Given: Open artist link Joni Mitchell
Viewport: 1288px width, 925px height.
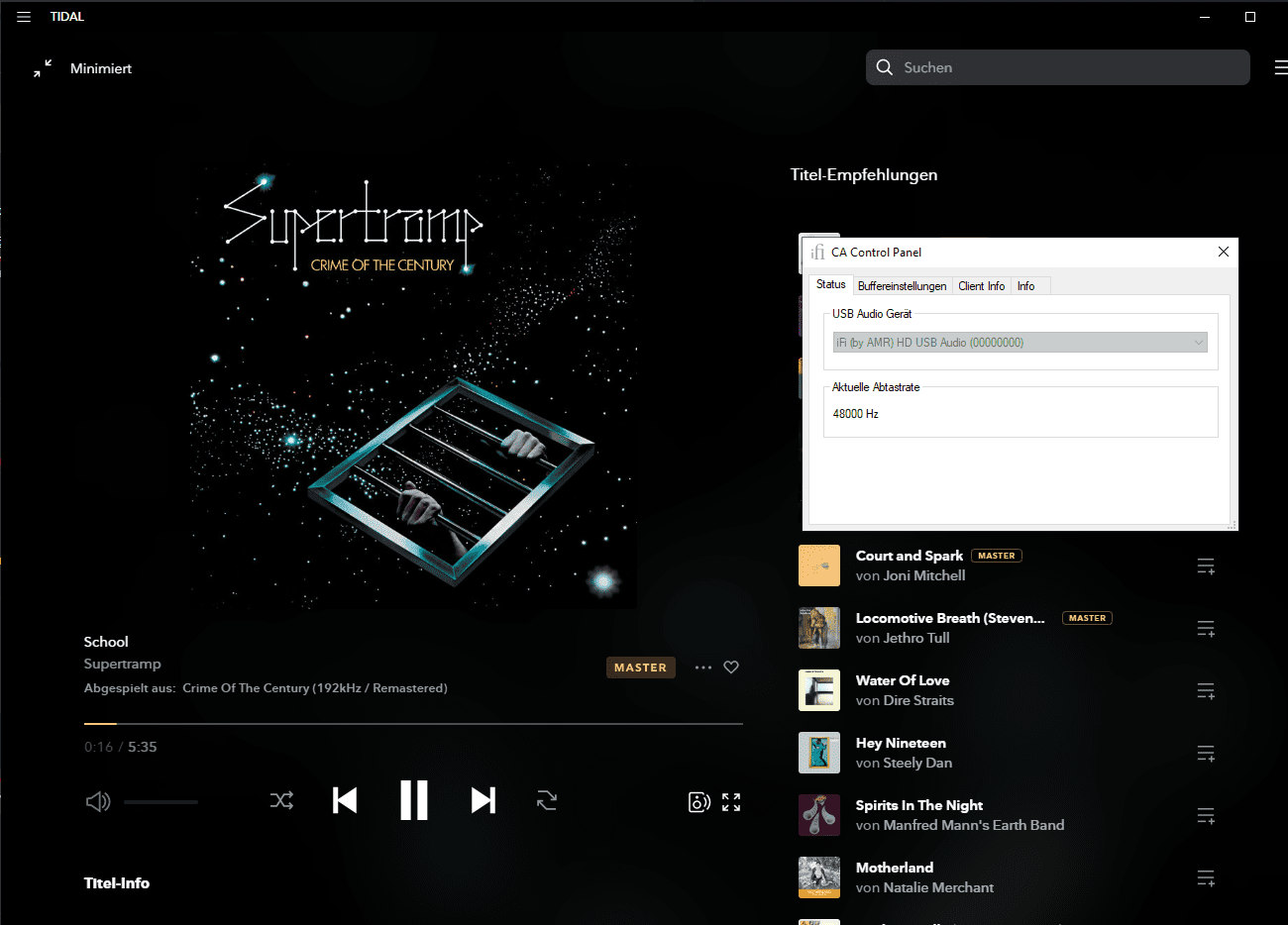Looking at the screenshot, I should click(924, 575).
